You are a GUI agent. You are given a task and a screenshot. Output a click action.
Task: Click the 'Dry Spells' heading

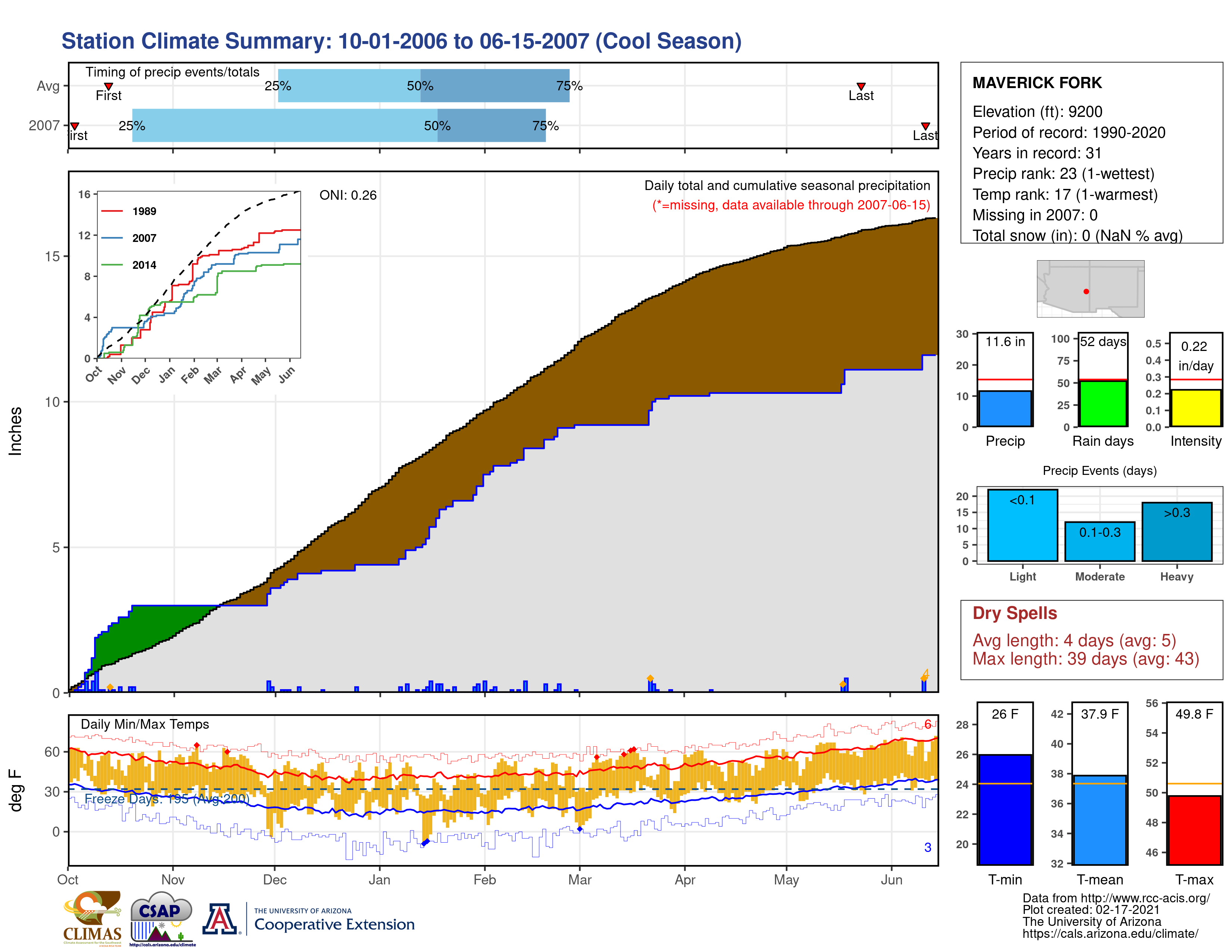point(1014,613)
